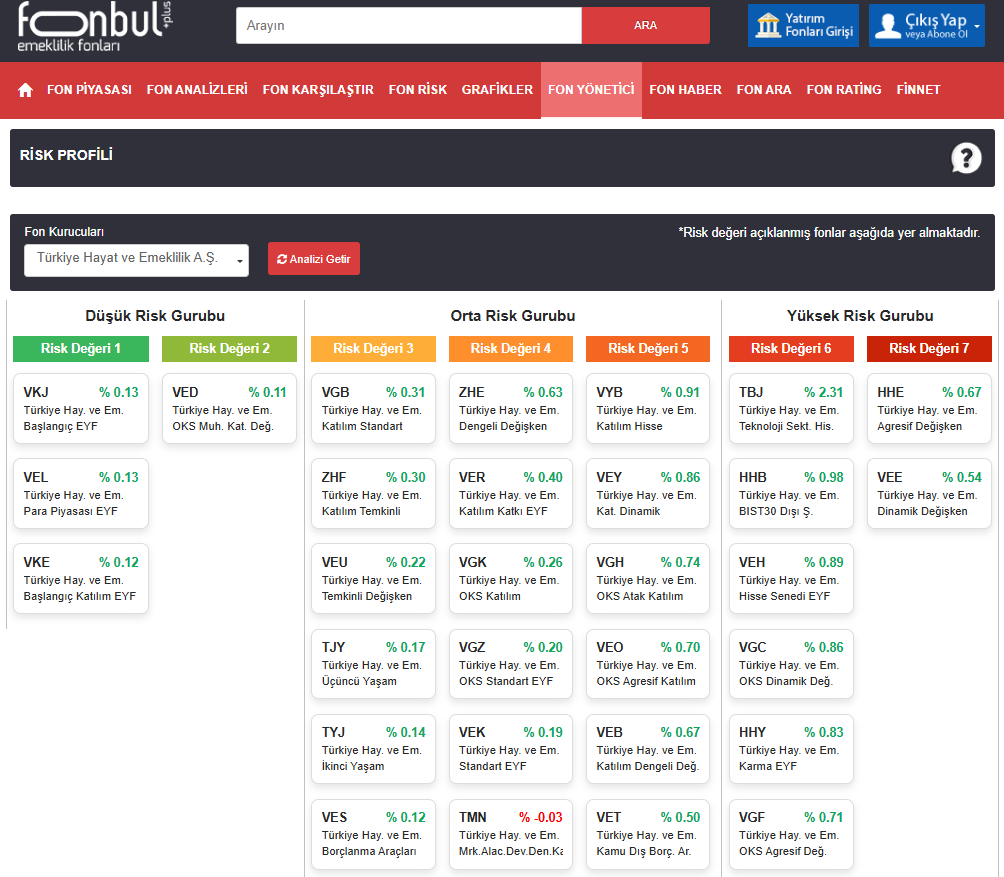1004x877 pixels.
Task: Open the VKJ Başlangıç EYF fund card
Action: (x=81, y=408)
